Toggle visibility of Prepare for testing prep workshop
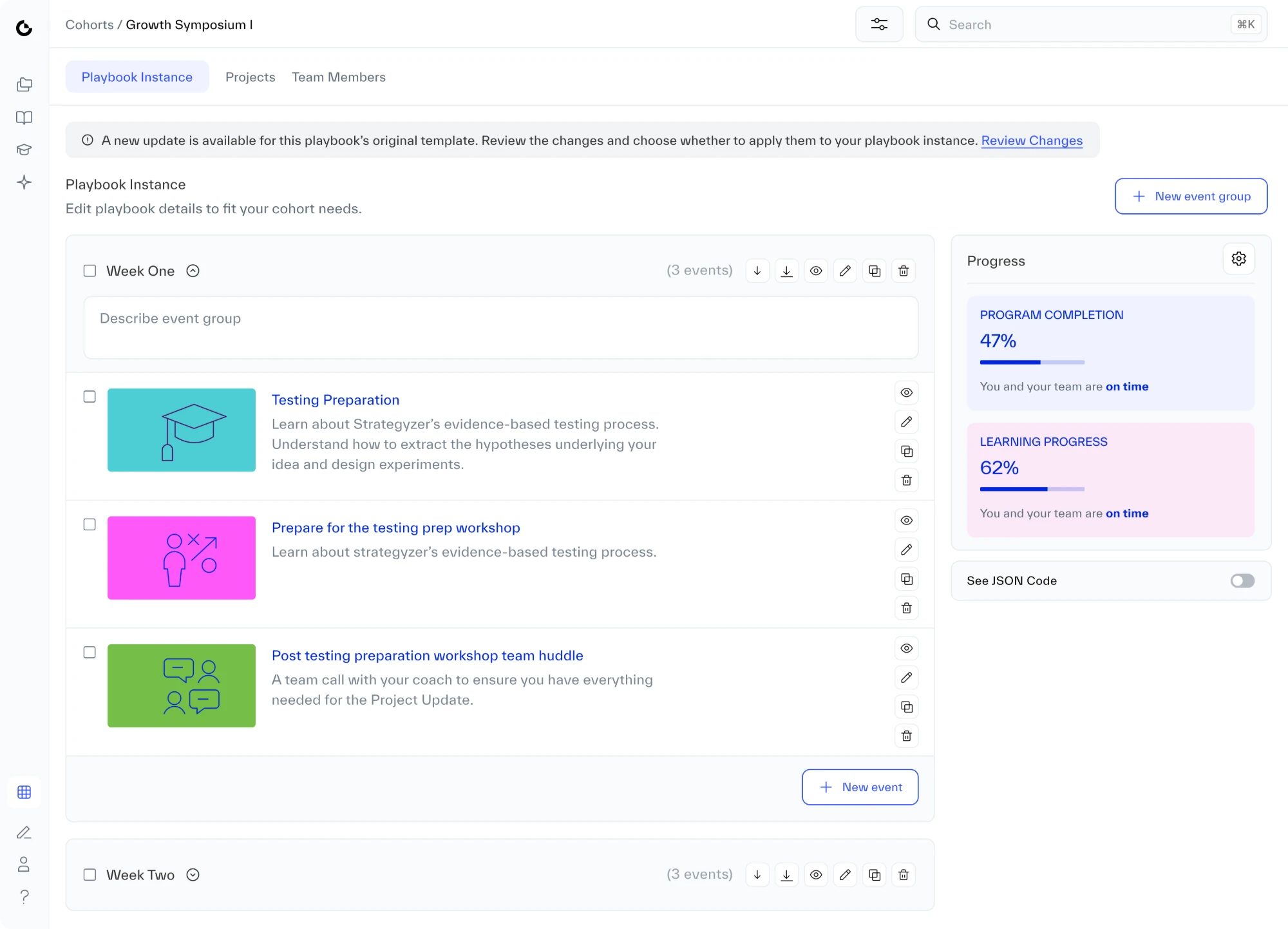1288x929 pixels. [906, 520]
